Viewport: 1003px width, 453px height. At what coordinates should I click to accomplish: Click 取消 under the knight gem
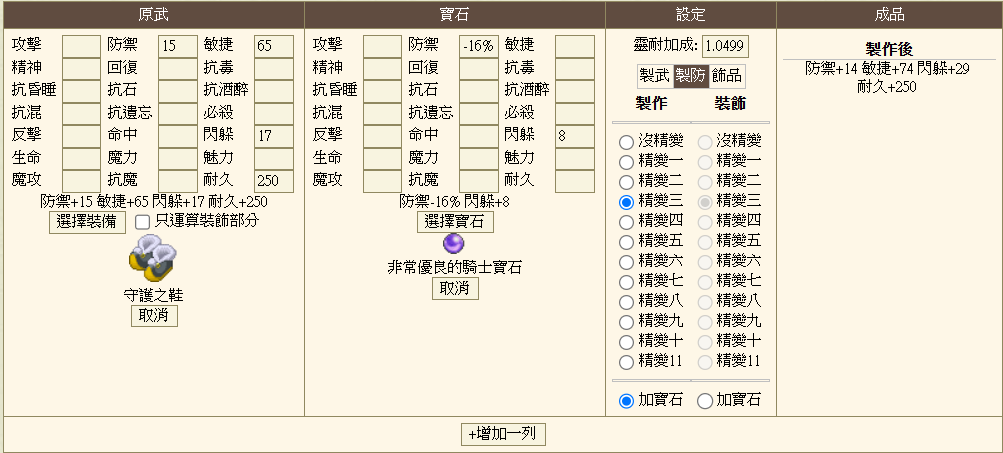455,288
